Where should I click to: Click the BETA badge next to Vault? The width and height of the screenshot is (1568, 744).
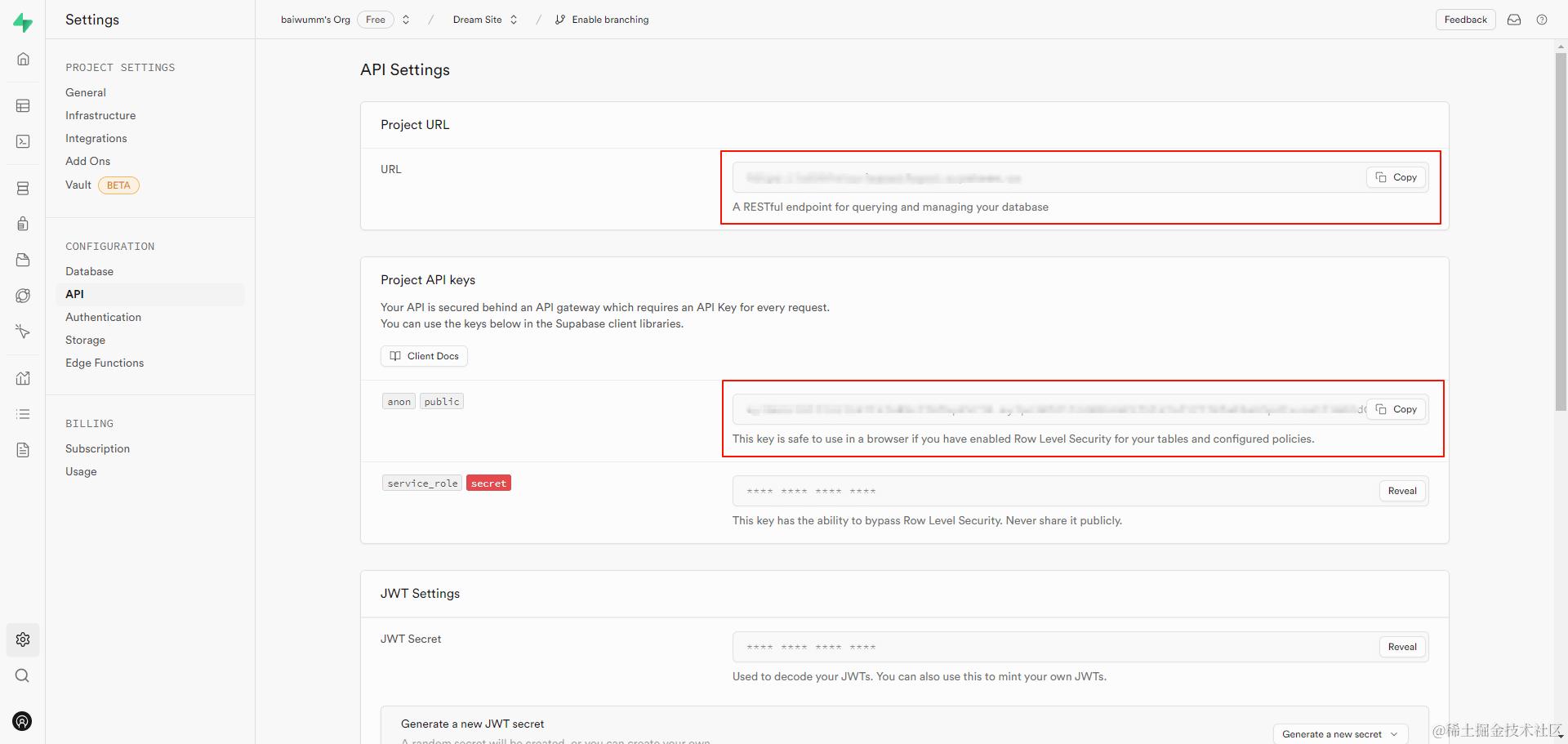pyautogui.click(x=118, y=185)
